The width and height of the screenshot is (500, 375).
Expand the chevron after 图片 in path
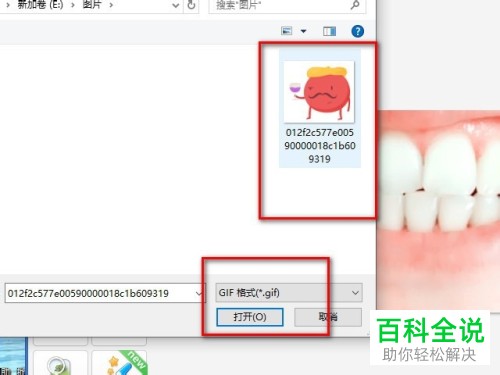point(111,5)
